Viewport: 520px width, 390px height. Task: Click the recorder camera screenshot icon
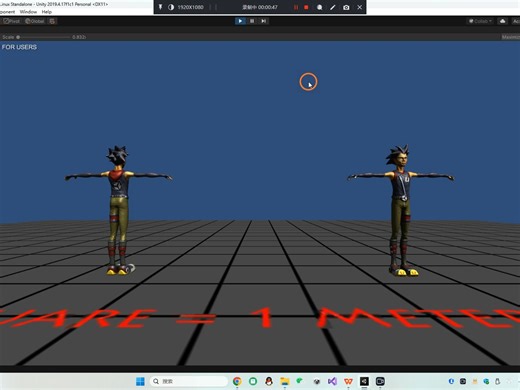point(346,7)
